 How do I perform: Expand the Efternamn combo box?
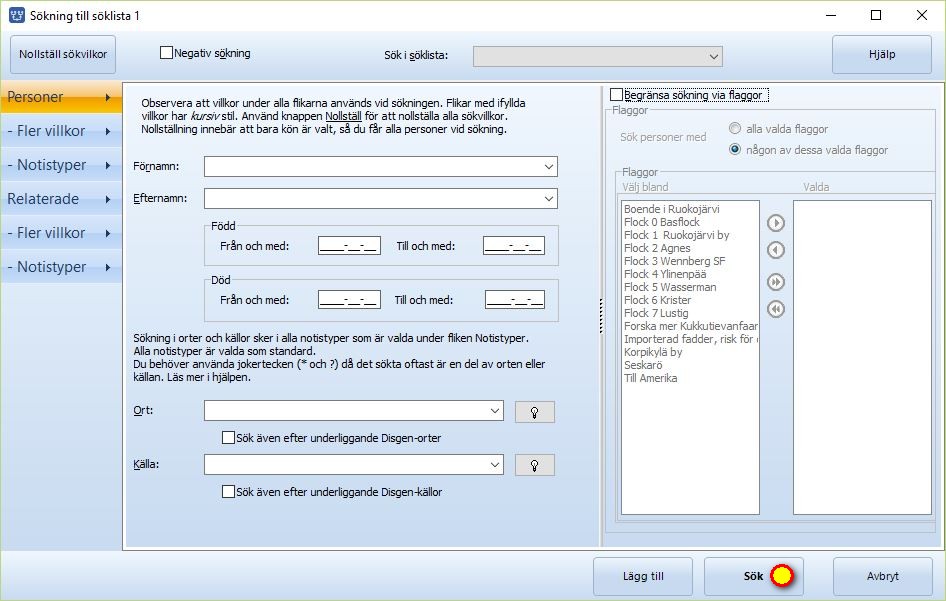coord(548,199)
